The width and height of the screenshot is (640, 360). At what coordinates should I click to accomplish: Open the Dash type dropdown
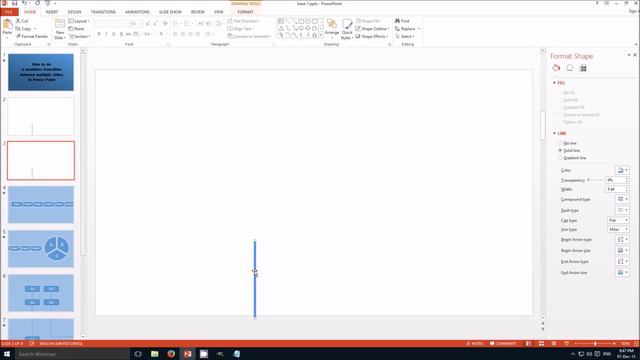(x=622, y=210)
